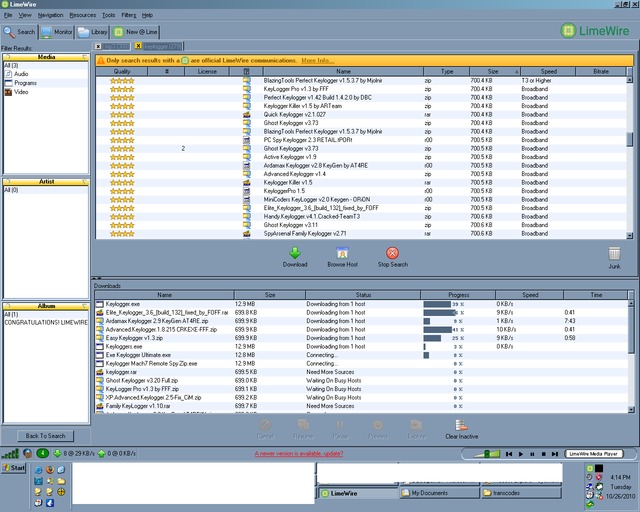Click the green upload speed arrow icon
This screenshot has height=512, width=640.
click(101, 453)
